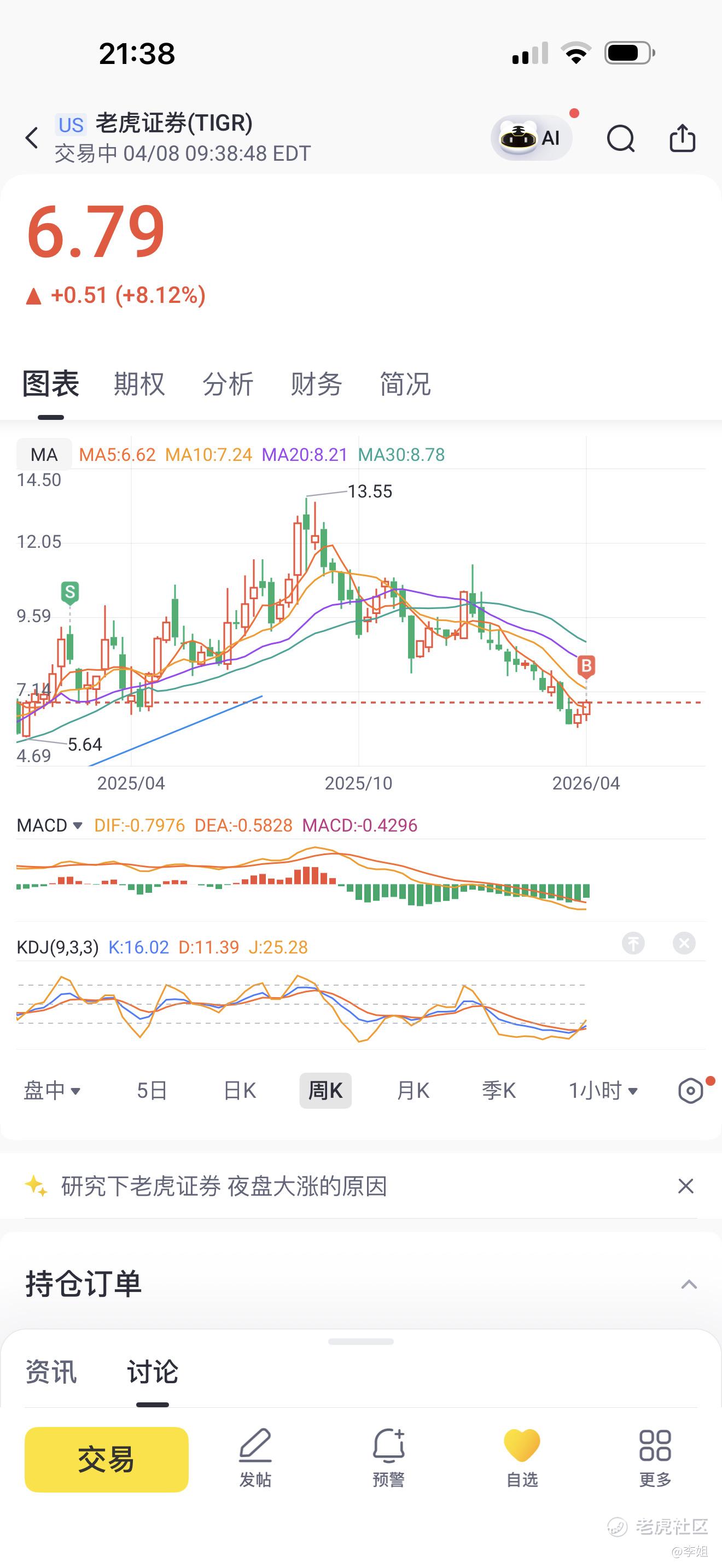Switch to the 期权 tab

tap(139, 384)
